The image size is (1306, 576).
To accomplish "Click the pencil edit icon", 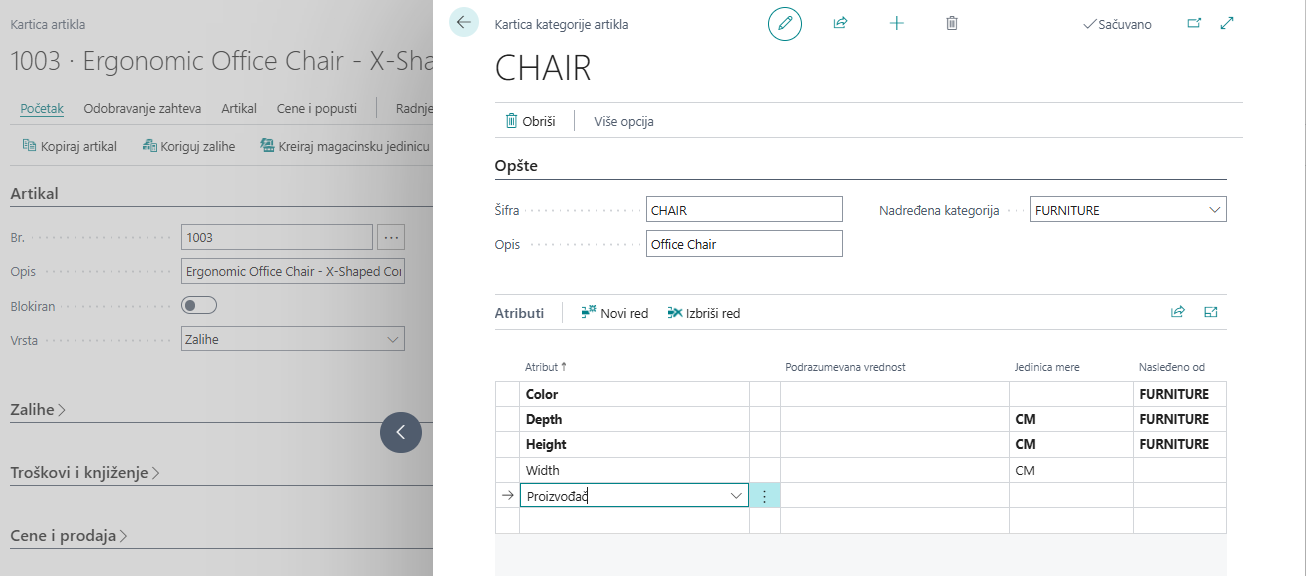I will (785, 23).
